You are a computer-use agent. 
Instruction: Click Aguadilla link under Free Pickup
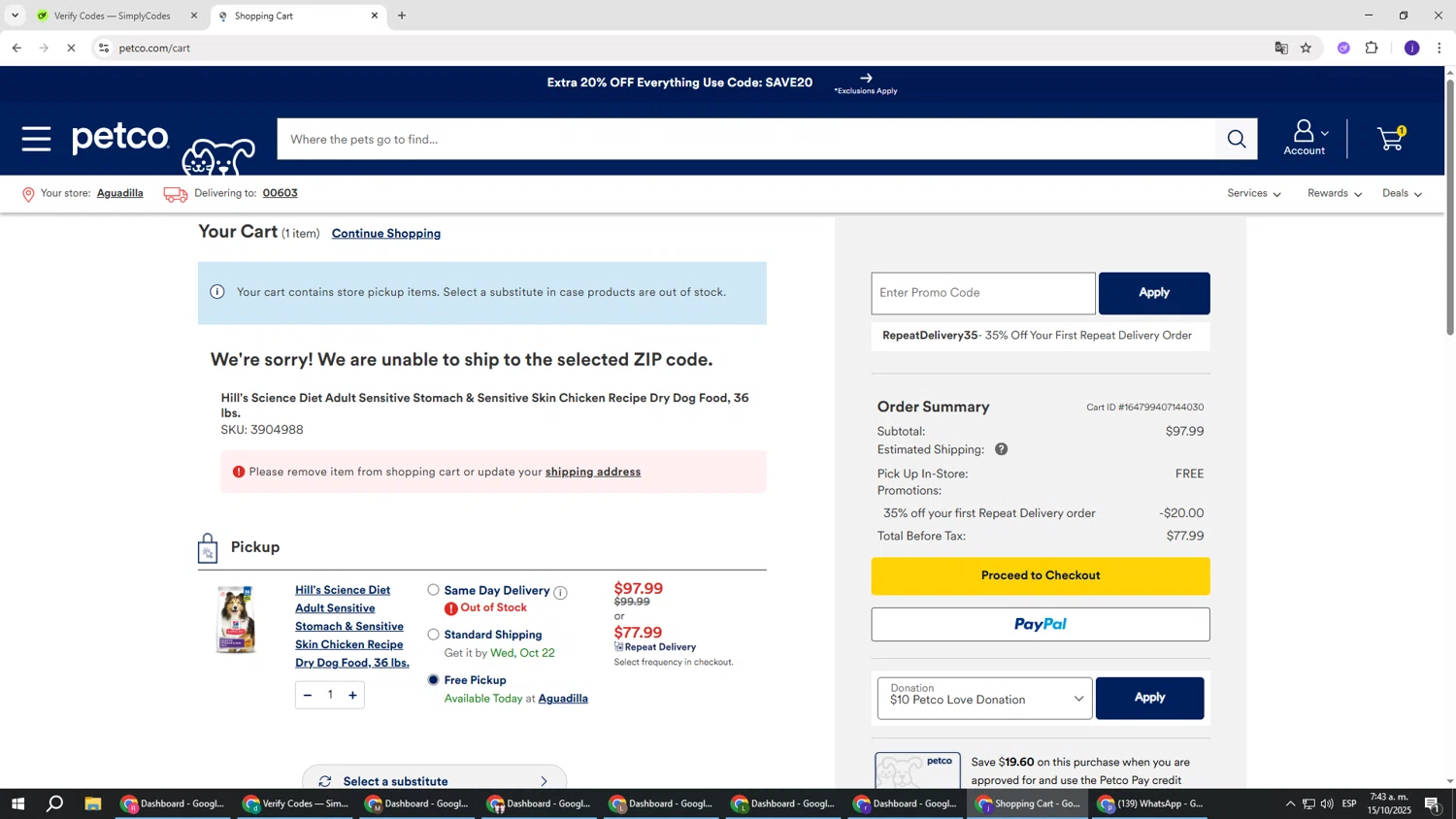coord(563,699)
